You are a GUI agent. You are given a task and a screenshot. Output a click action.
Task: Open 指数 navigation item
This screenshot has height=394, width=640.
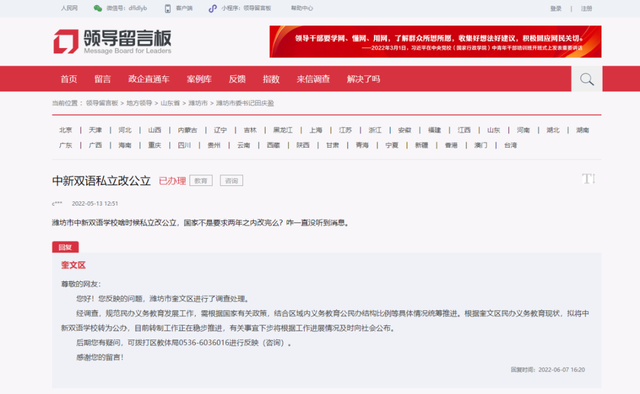271,79
